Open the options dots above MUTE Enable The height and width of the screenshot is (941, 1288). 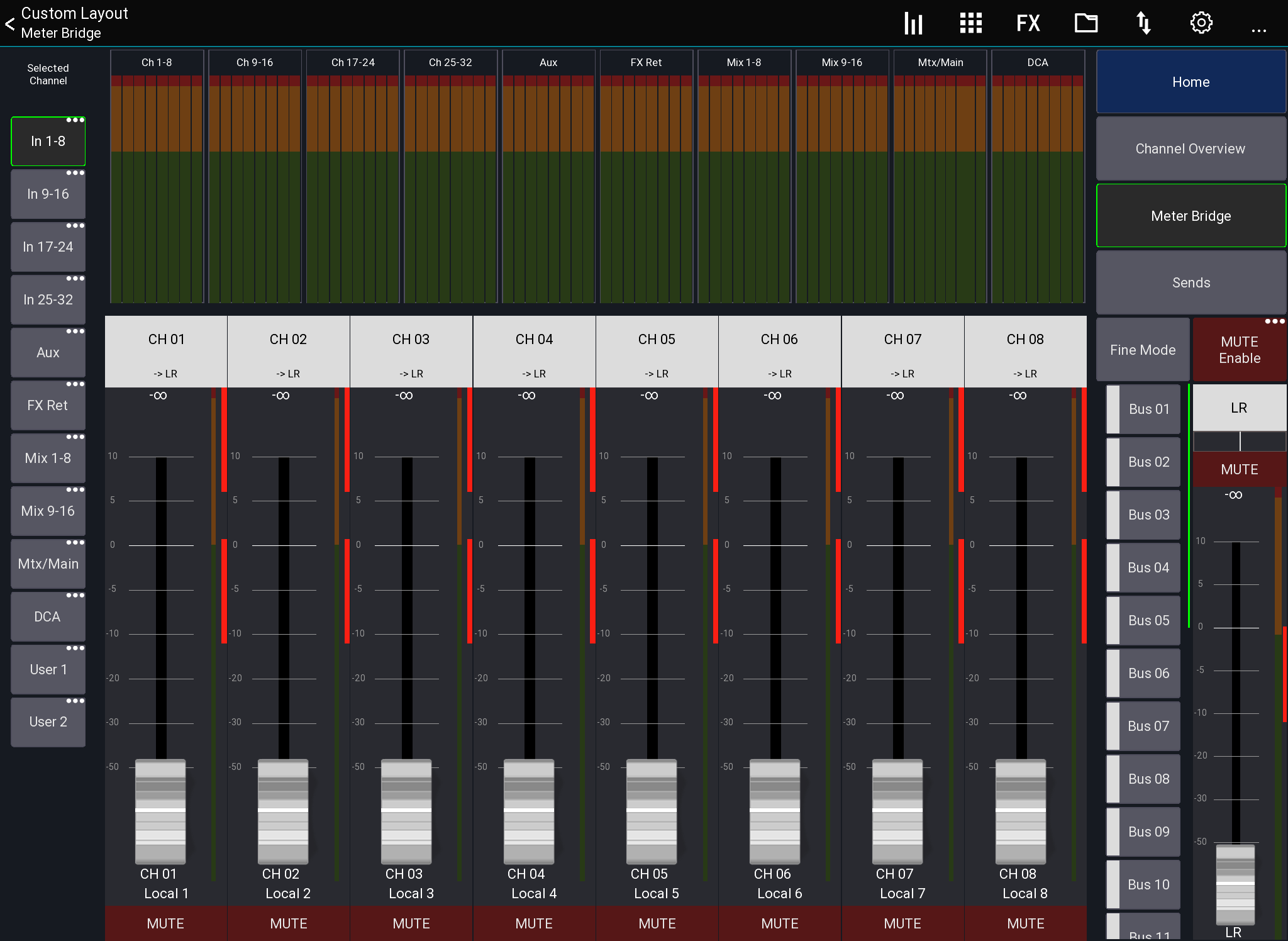click(1275, 321)
